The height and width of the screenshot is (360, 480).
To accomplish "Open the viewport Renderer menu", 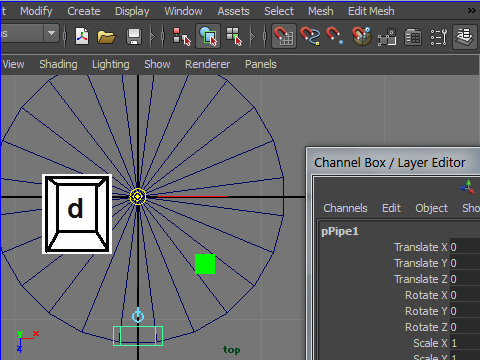I will [x=207, y=64].
